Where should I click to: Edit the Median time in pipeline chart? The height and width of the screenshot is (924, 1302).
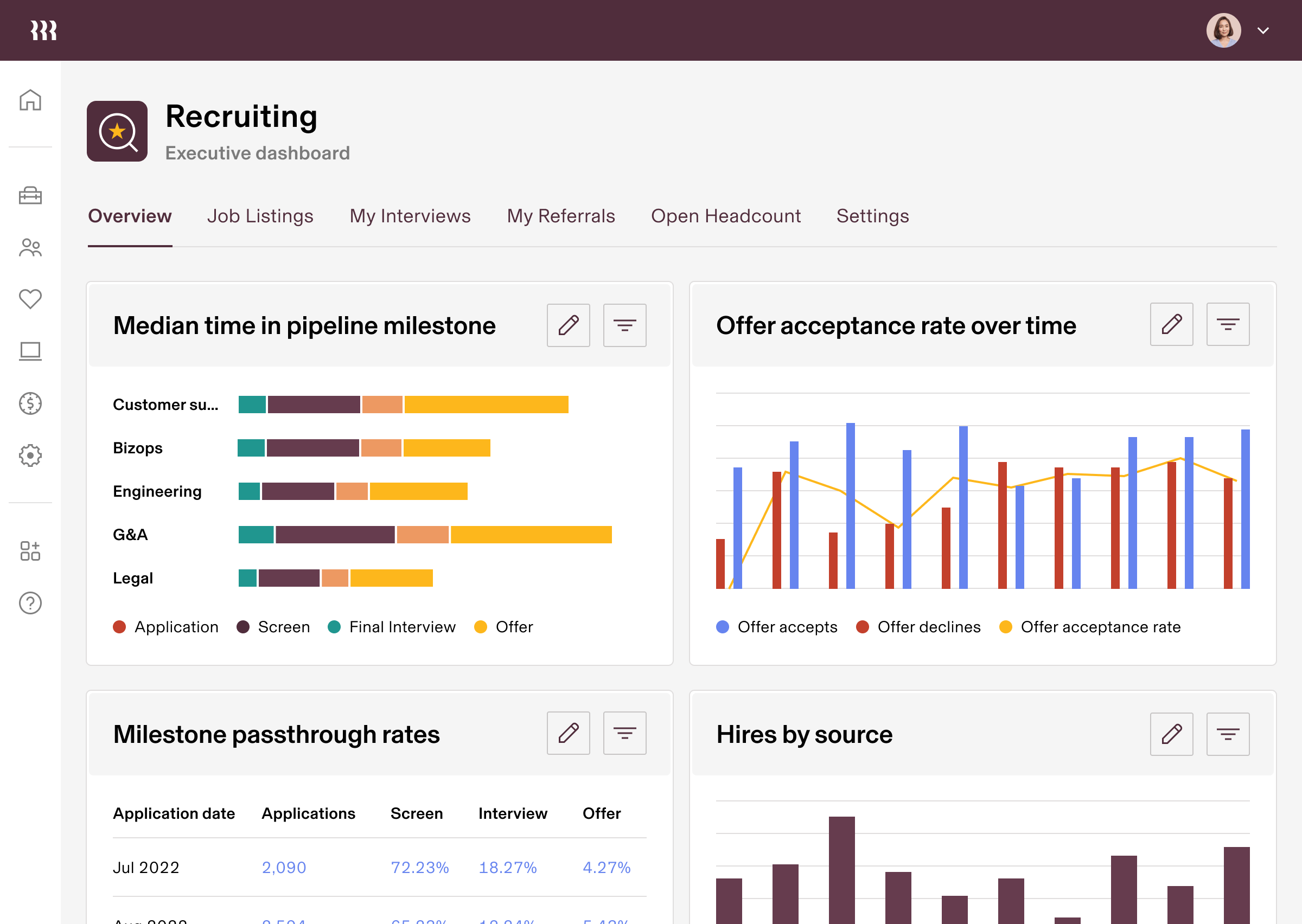(x=568, y=325)
